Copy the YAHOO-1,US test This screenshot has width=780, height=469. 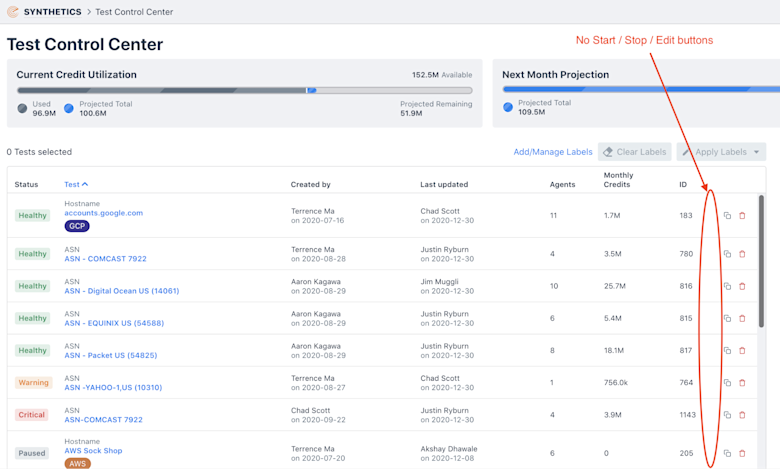727,382
